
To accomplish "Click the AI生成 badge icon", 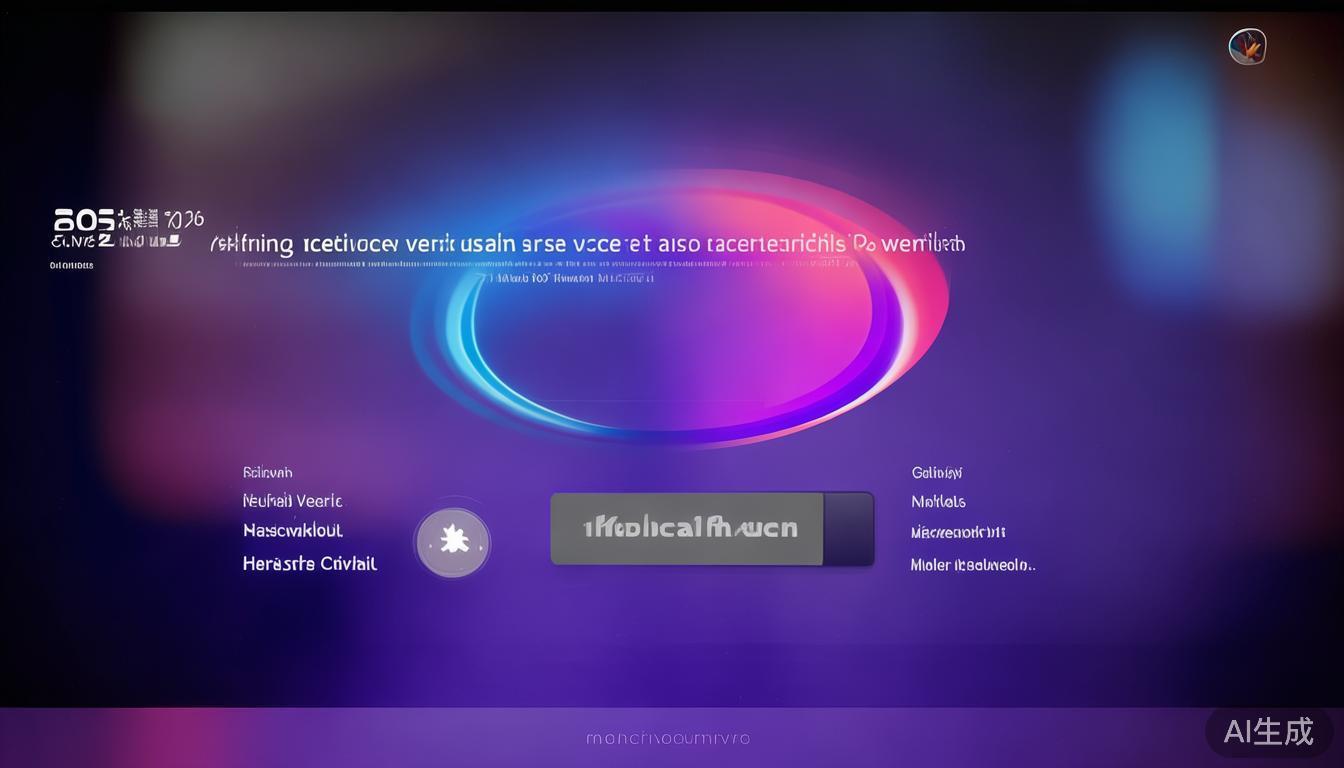I will [1268, 732].
